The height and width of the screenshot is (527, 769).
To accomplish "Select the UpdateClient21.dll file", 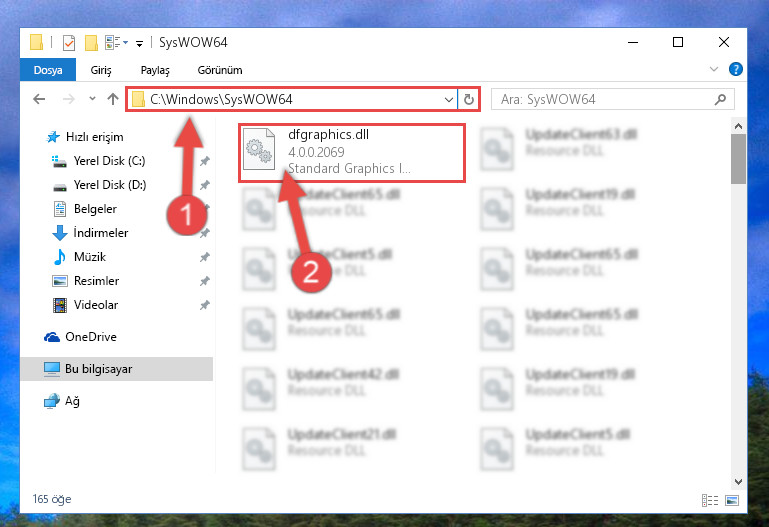I will [x=320, y=449].
